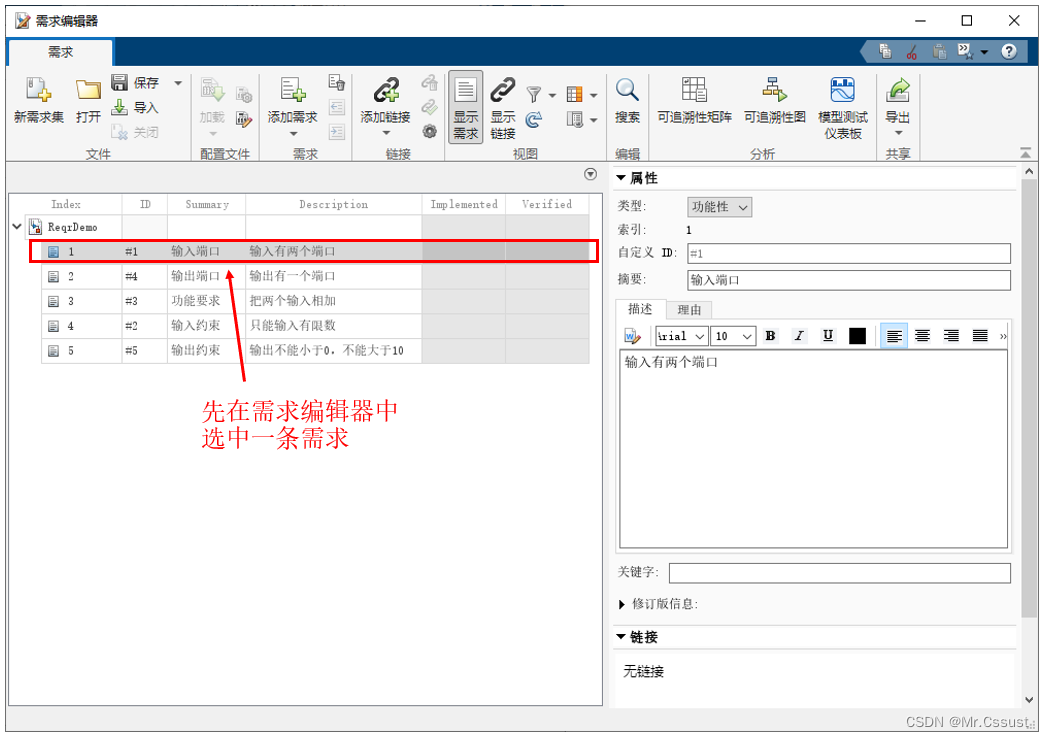The height and width of the screenshot is (737, 1044).
Task: Expand quick access toolbar dropdown arrow
Action: tap(984, 52)
